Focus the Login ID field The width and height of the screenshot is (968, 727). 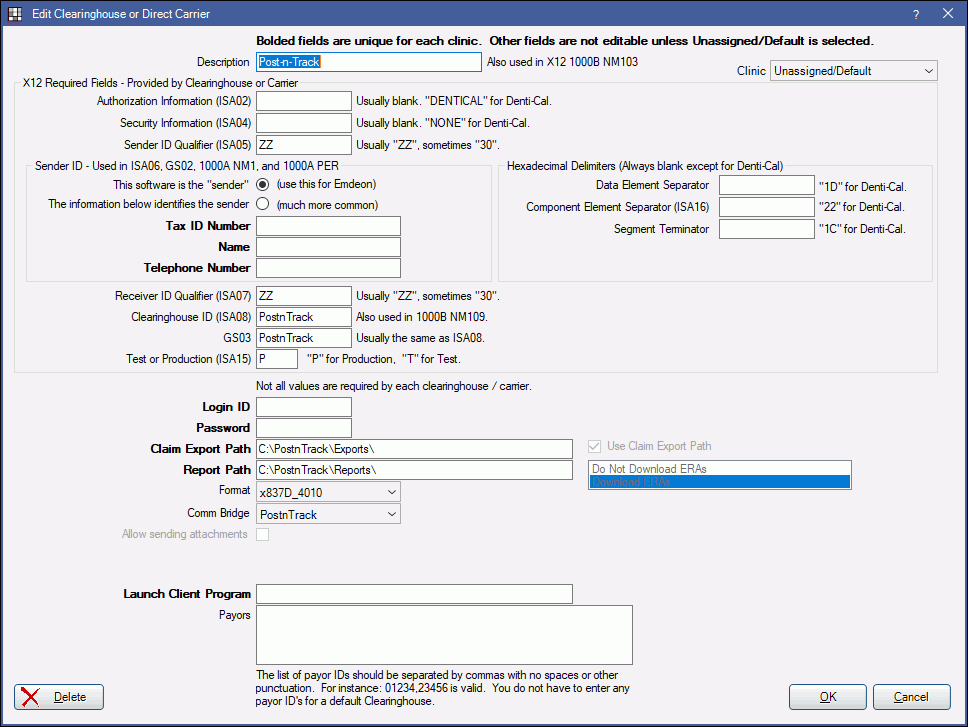(x=304, y=407)
